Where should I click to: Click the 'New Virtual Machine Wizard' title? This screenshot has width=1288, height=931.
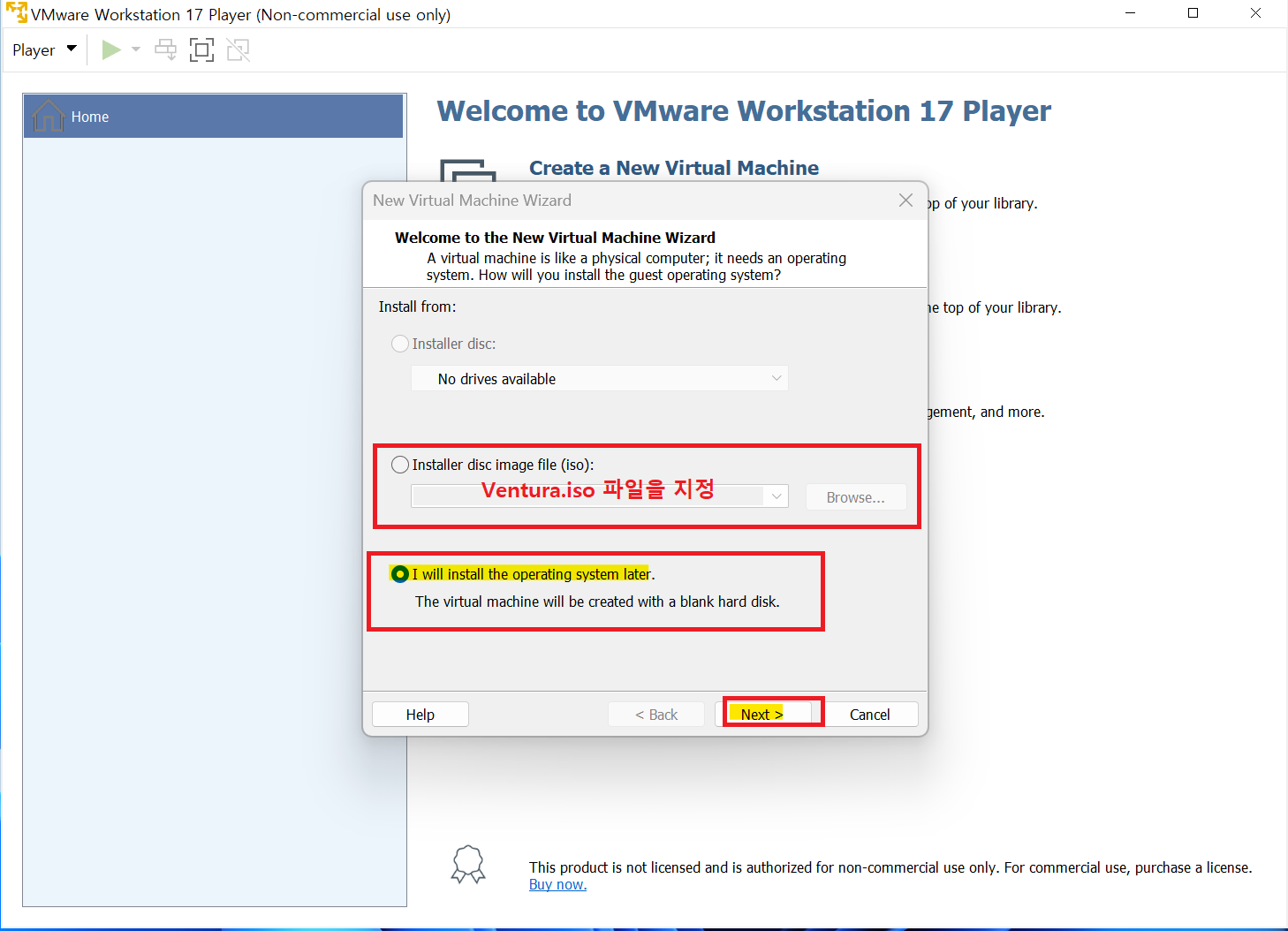pyautogui.click(x=472, y=201)
